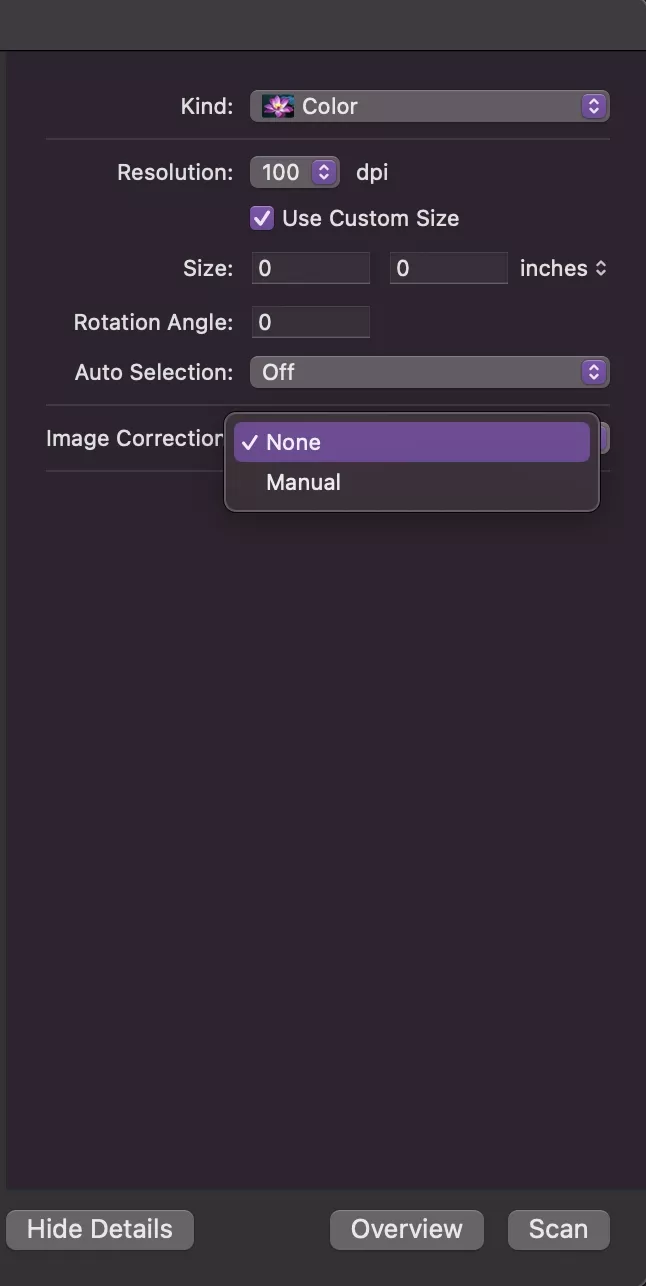Open the Kind dropdown showing Color
The width and height of the screenshot is (646, 1286).
pyautogui.click(x=430, y=105)
